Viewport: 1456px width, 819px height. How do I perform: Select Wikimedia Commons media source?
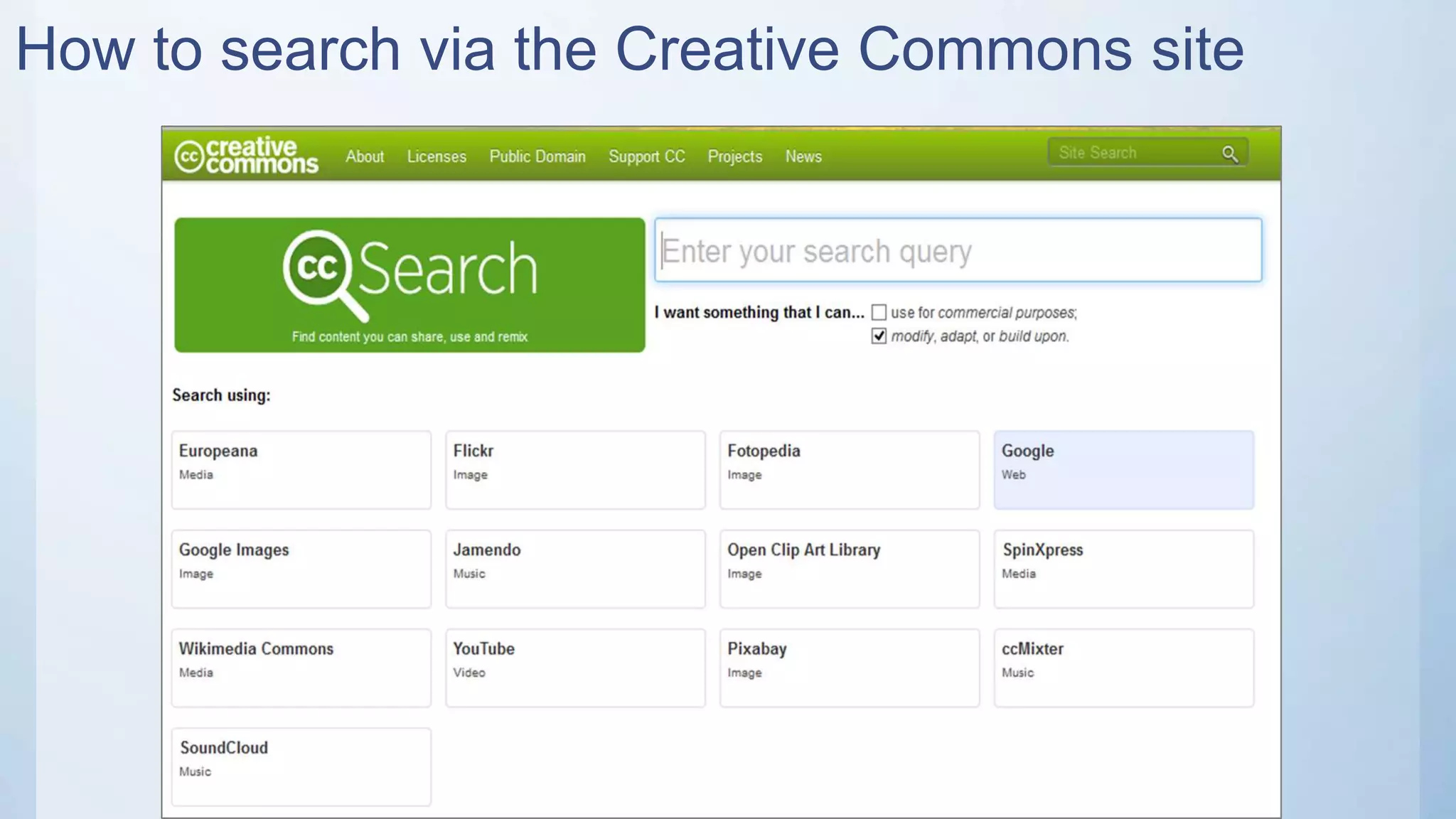301,667
